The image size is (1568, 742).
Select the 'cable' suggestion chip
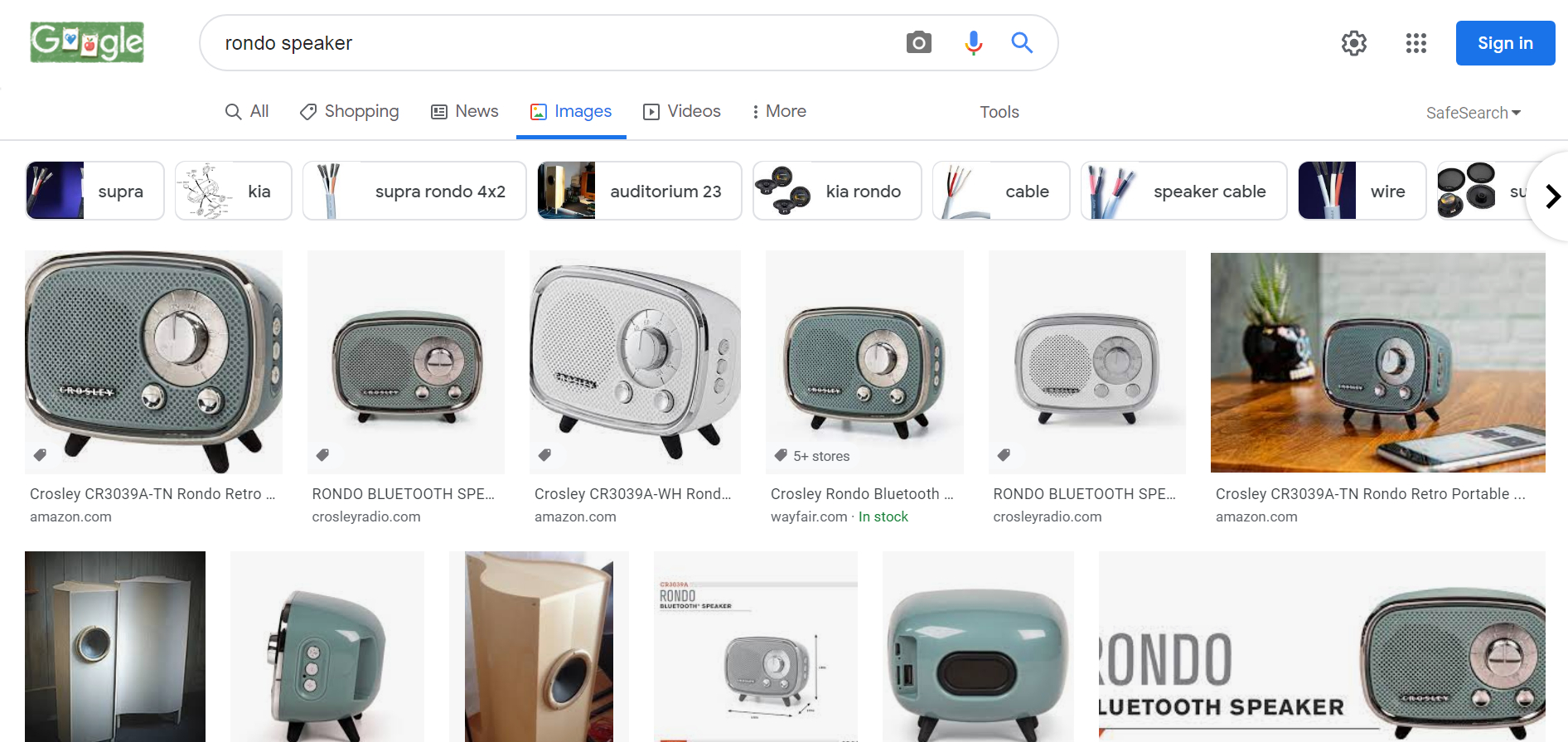click(1001, 191)
